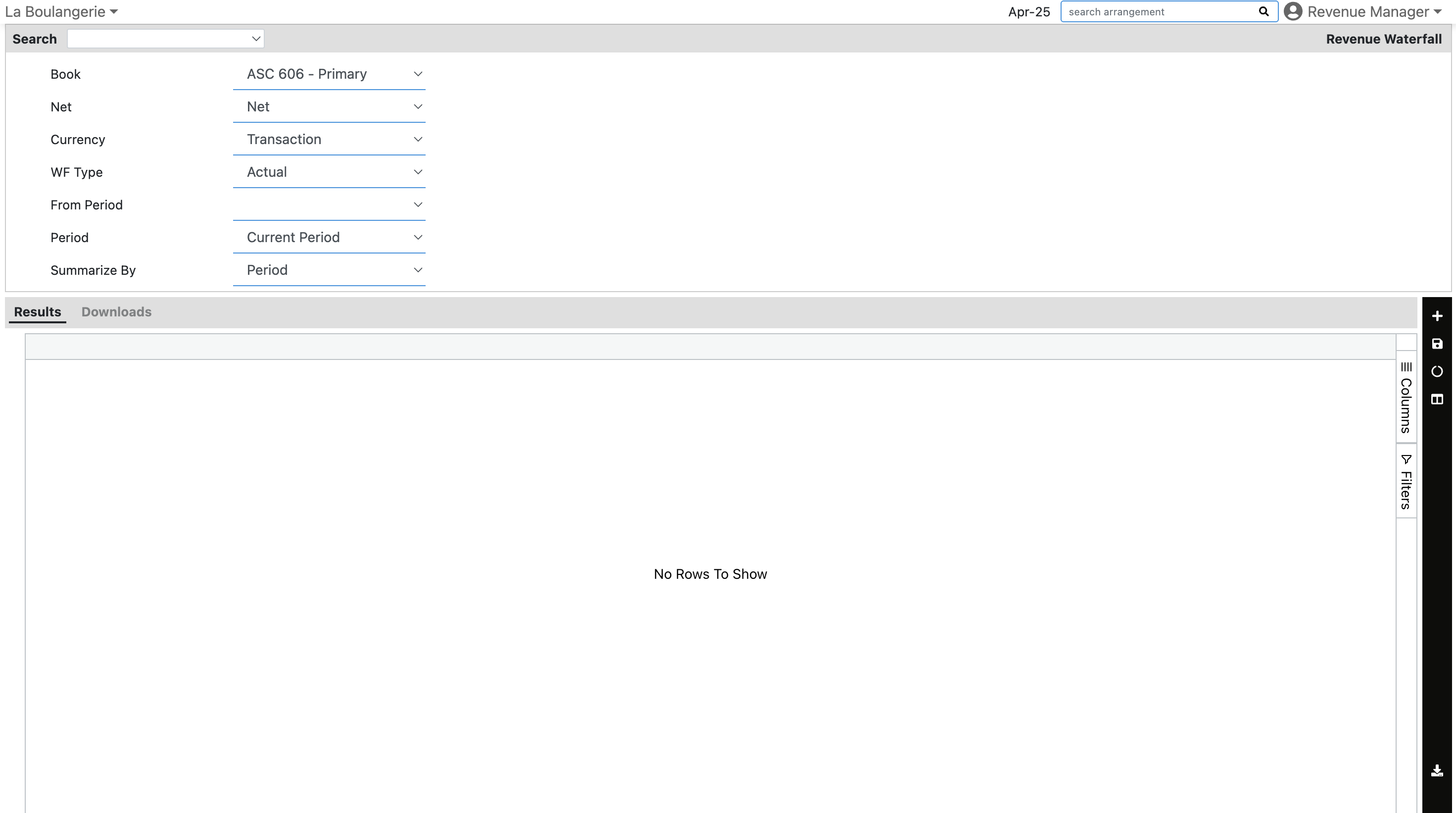Open the Book dropdown
The width and height of the screenshot is (1456, 813).
[329, 74]
